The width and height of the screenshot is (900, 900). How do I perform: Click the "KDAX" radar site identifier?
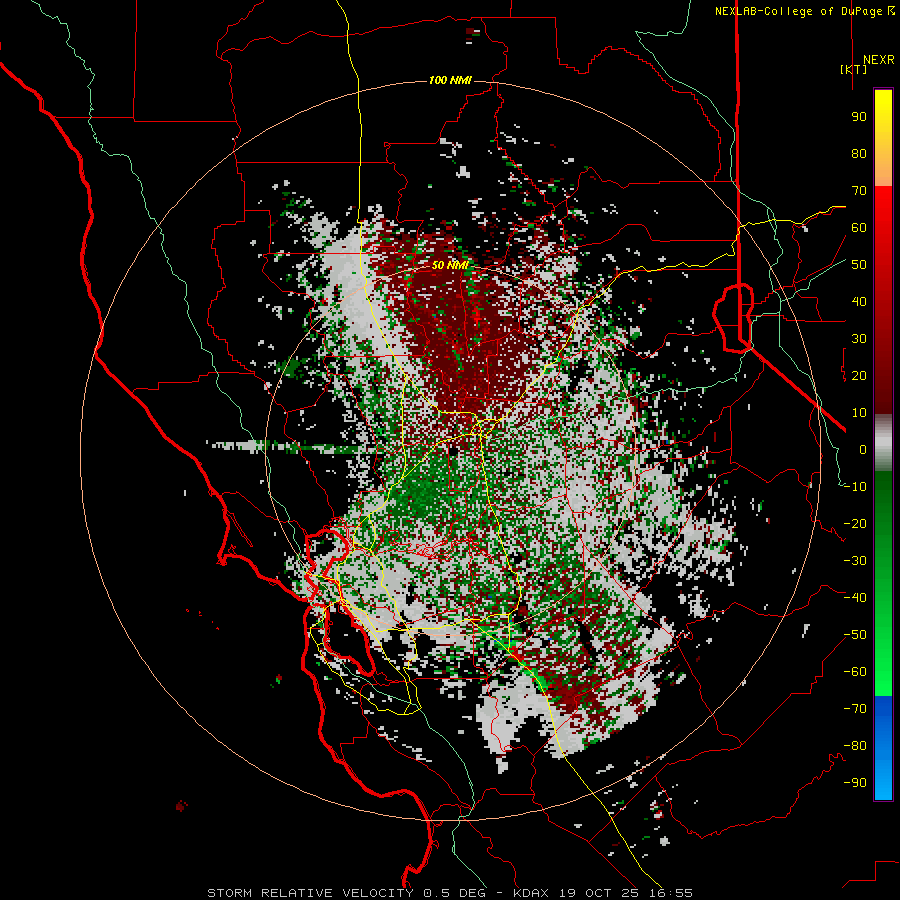[530, 893]
